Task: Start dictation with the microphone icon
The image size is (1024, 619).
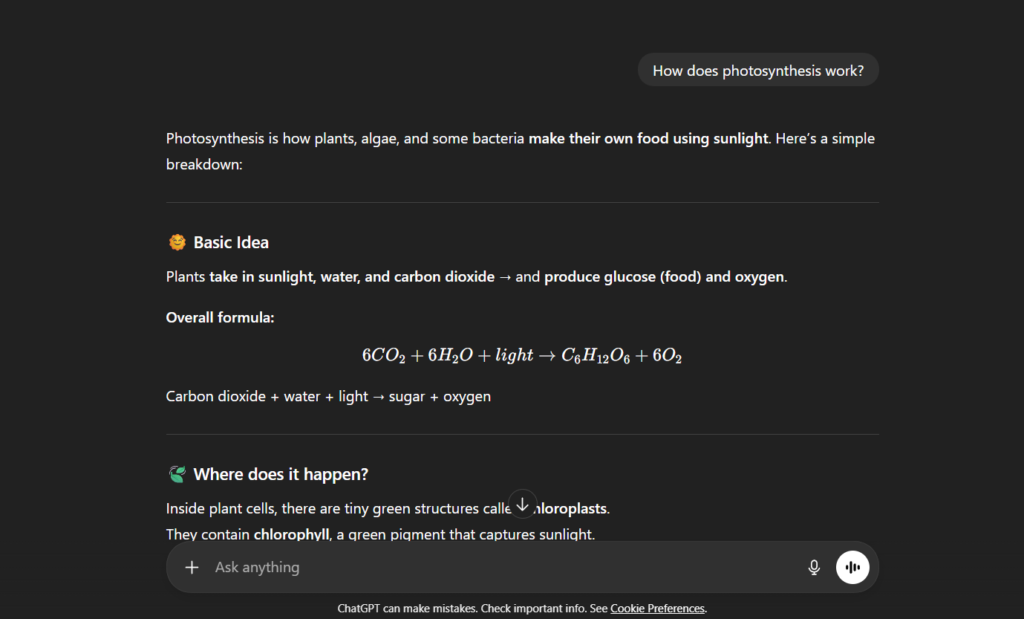Action: 814,568
